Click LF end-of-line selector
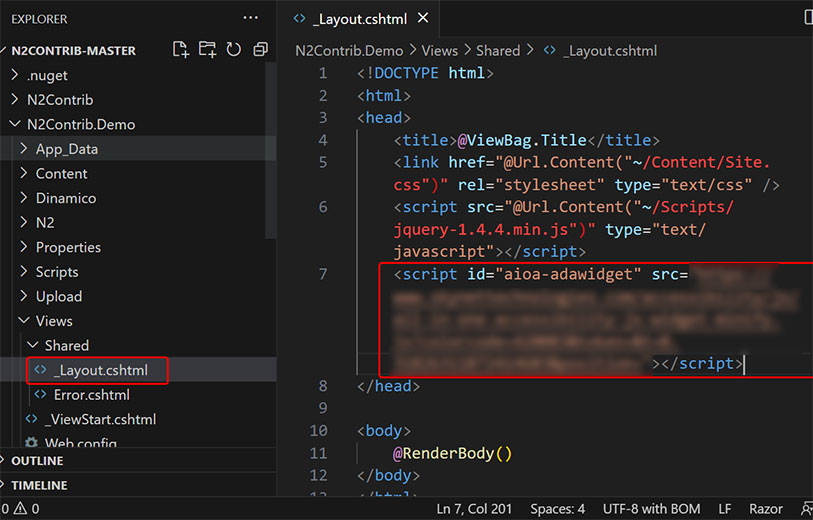Screen dimensions: 813x520 [724, 509]
